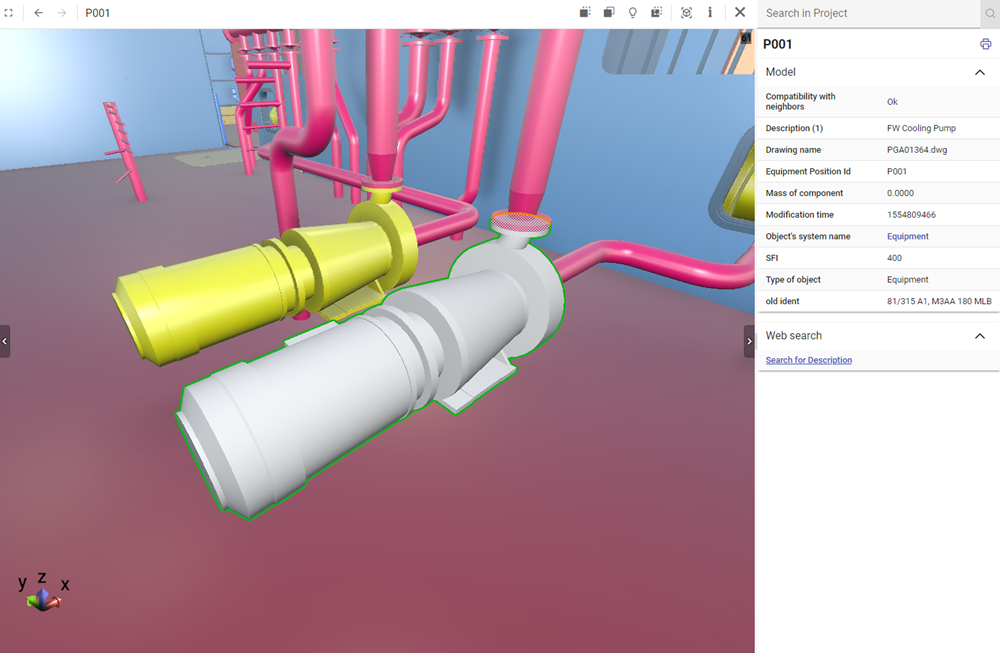The image size is (1000, 653).
Task: Print P001 properties with printer icon
Action: click(986, 44)
